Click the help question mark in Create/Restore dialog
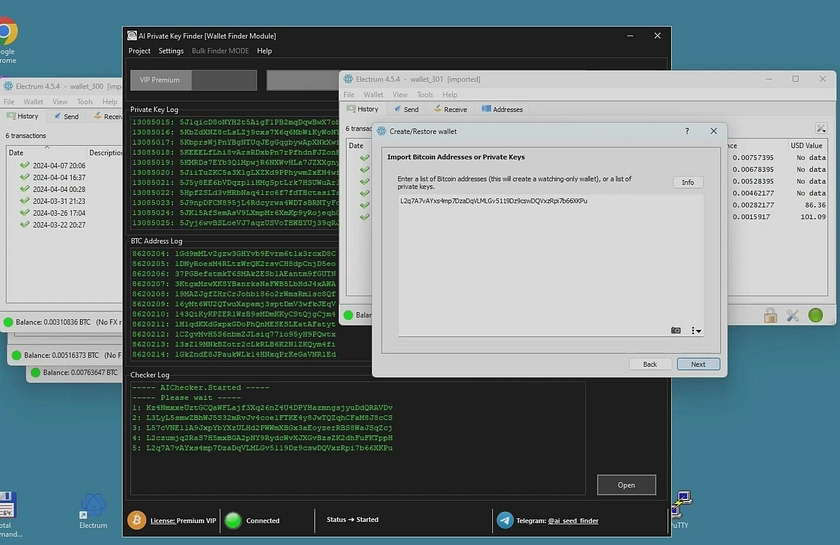Viewport: 840px width, 545px height. (x=687, y=131)
